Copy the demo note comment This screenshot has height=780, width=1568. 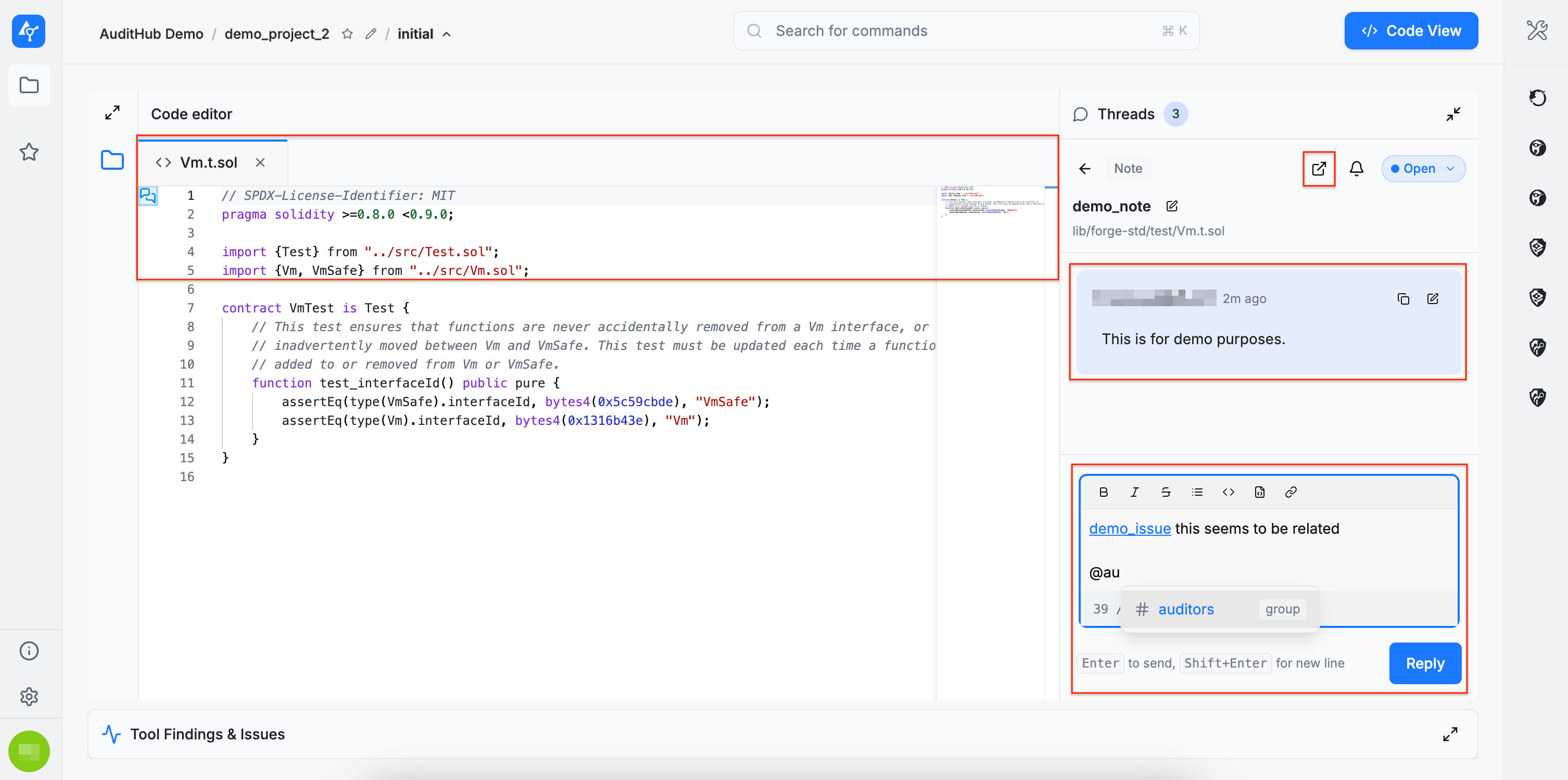(1403, 298)
